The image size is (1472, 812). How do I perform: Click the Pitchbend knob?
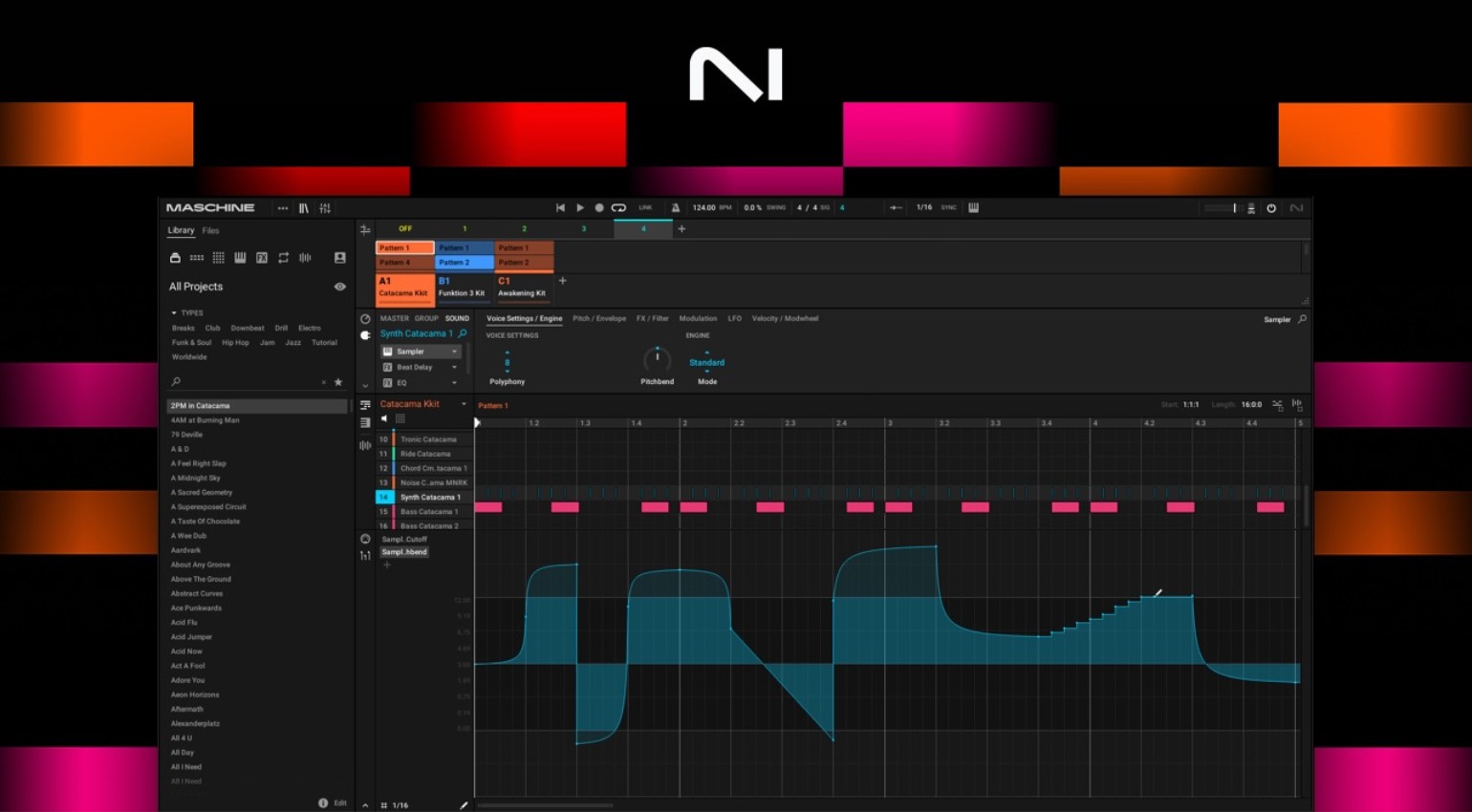657,359
